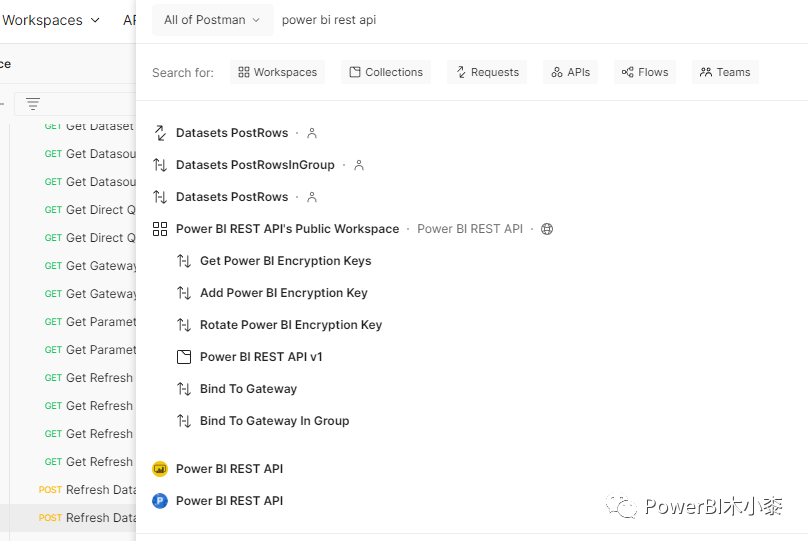The width and height of the screenshot is (808, 541).
Task: Click request icon beside Get Power BI Encryption Keys
Action: coord(184,261)
